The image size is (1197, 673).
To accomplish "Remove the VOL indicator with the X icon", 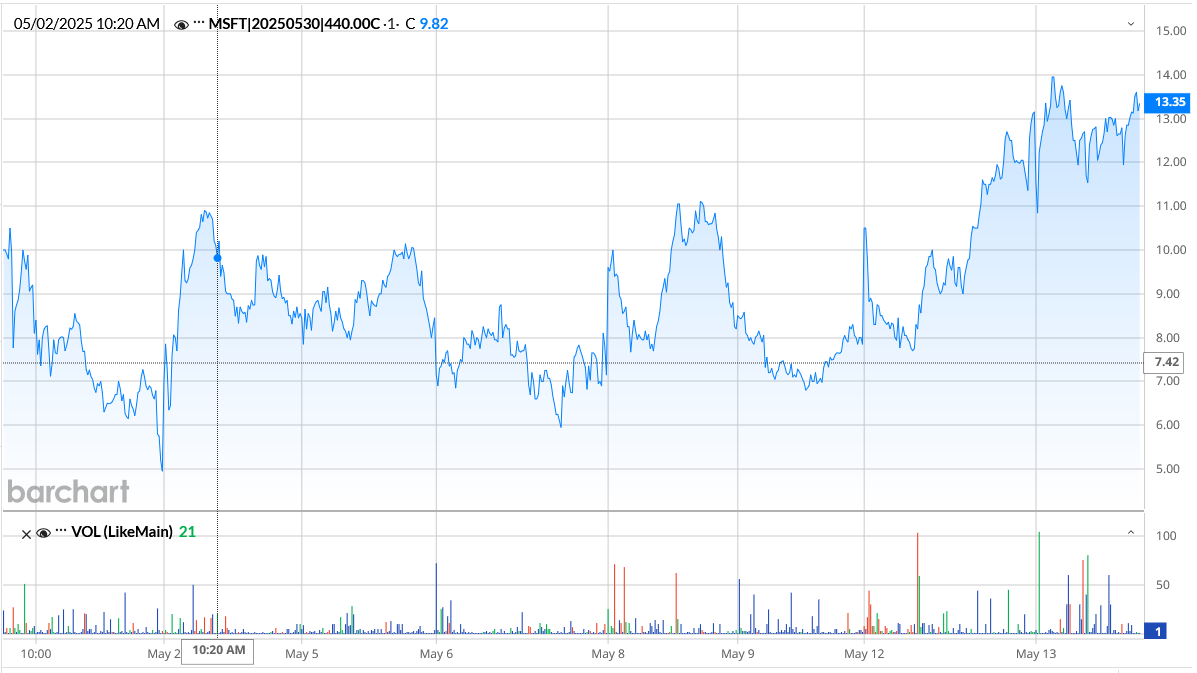I will [x=26, y=533].
